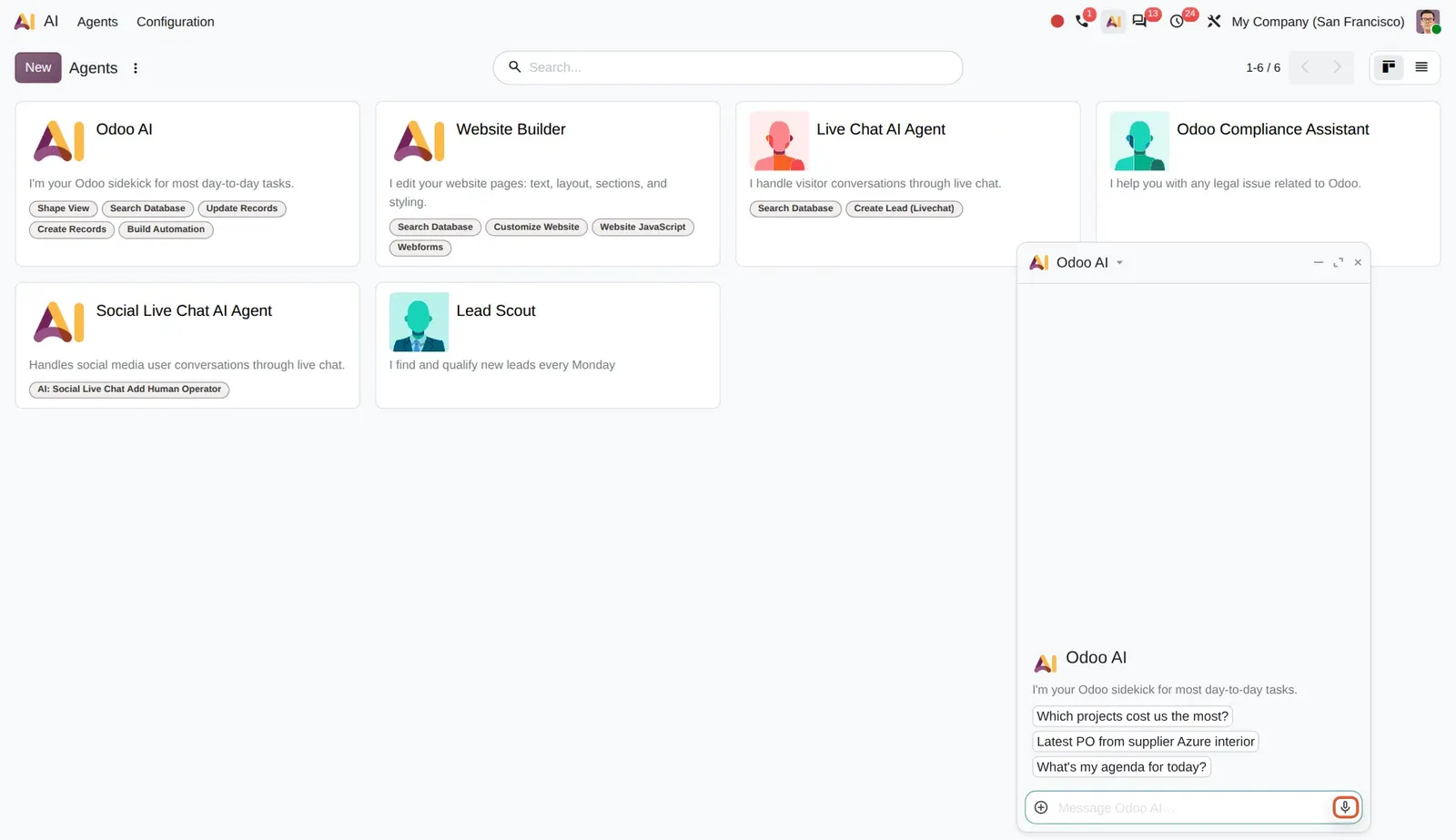The width and height of the screenshot is (1456, 840).
Task: Open the conversations messages icon
Action: pos(1139,21)
